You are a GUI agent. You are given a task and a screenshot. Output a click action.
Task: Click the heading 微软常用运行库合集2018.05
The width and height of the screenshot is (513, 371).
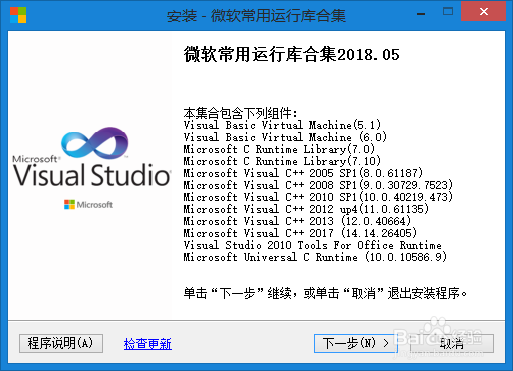291,54
